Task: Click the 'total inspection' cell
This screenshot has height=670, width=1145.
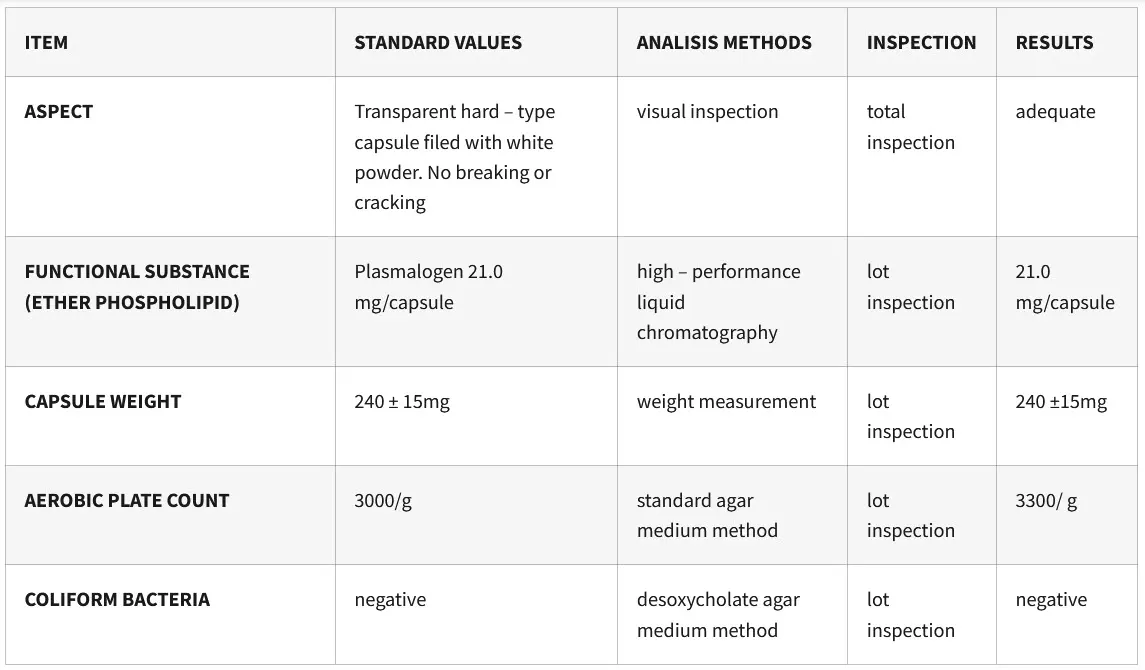Action: click(910, 127)
